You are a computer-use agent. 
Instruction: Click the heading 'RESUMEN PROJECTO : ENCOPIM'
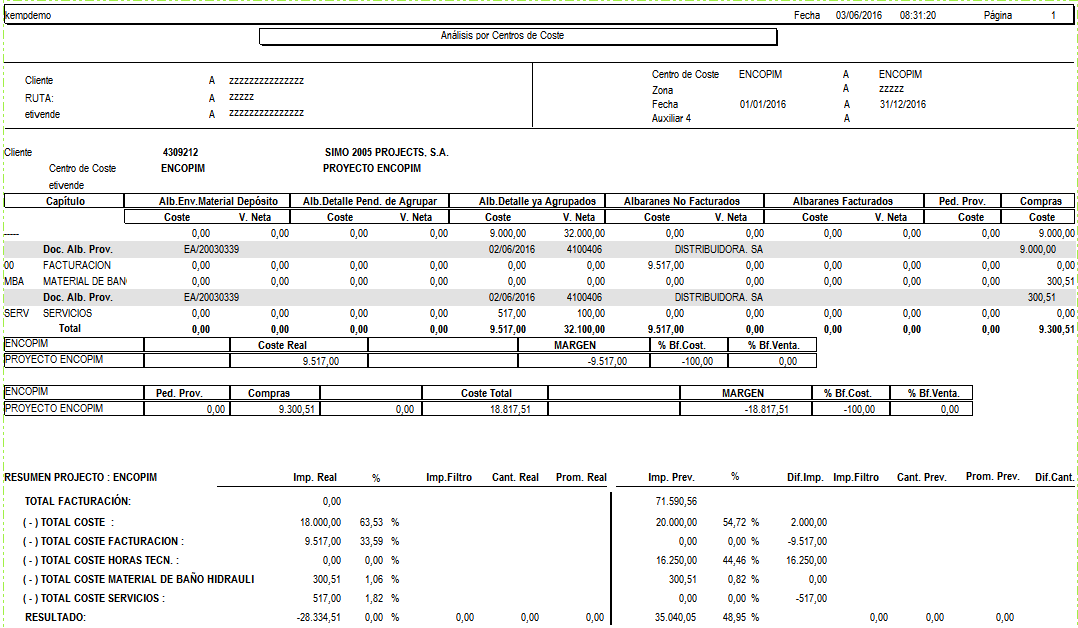[80, 477]
